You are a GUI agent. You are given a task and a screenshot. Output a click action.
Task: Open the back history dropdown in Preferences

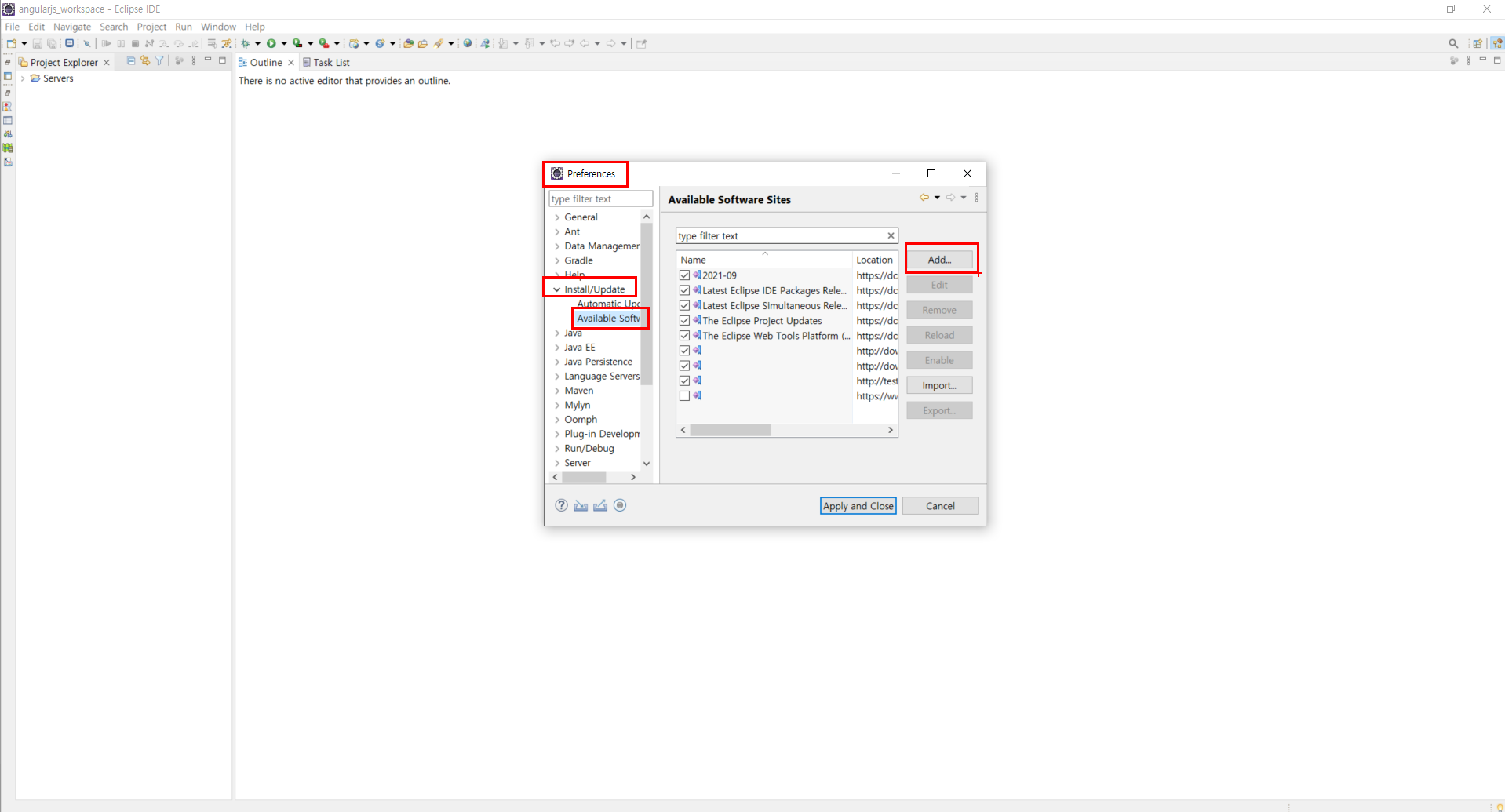[x=937, y=198]
